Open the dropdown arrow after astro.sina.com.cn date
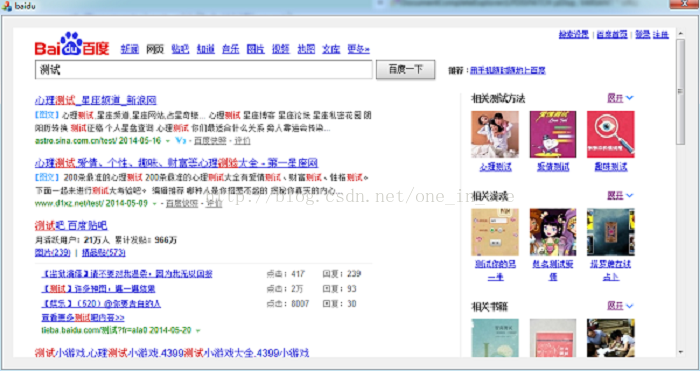Screen dimensions: 700x371 click(x=168, y=141)
